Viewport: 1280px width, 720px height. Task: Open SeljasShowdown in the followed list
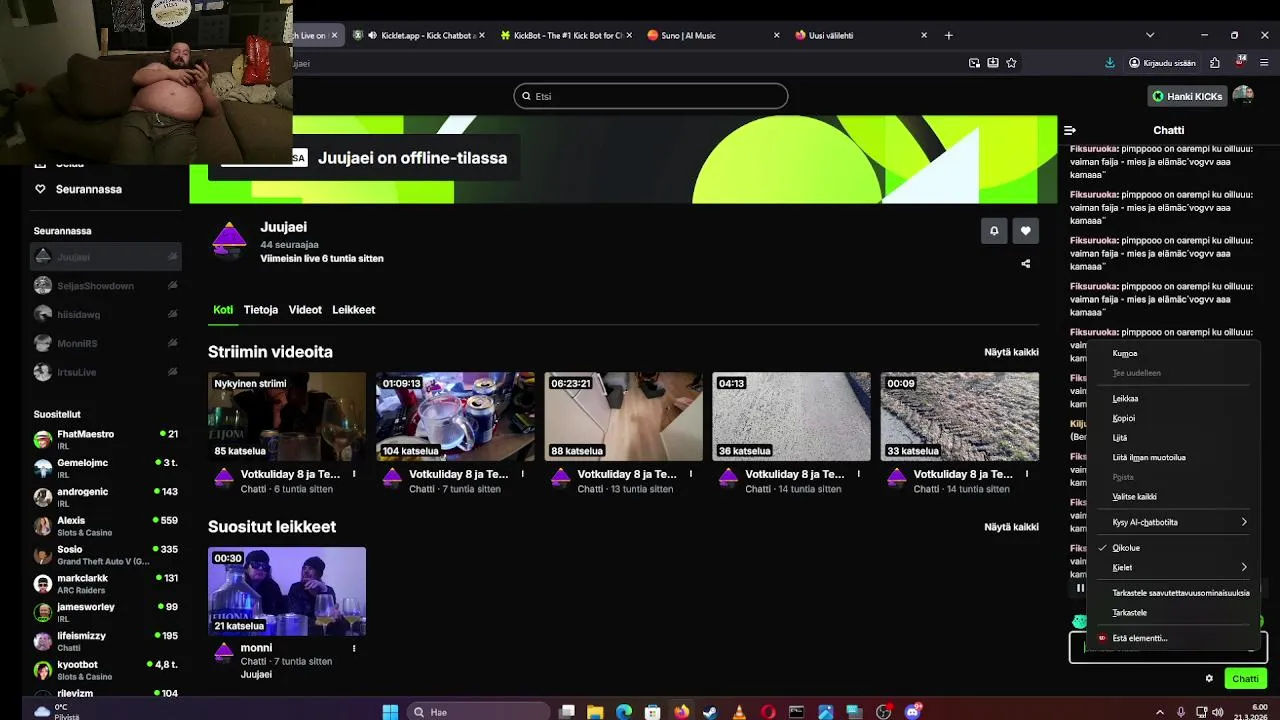point(106,286)
